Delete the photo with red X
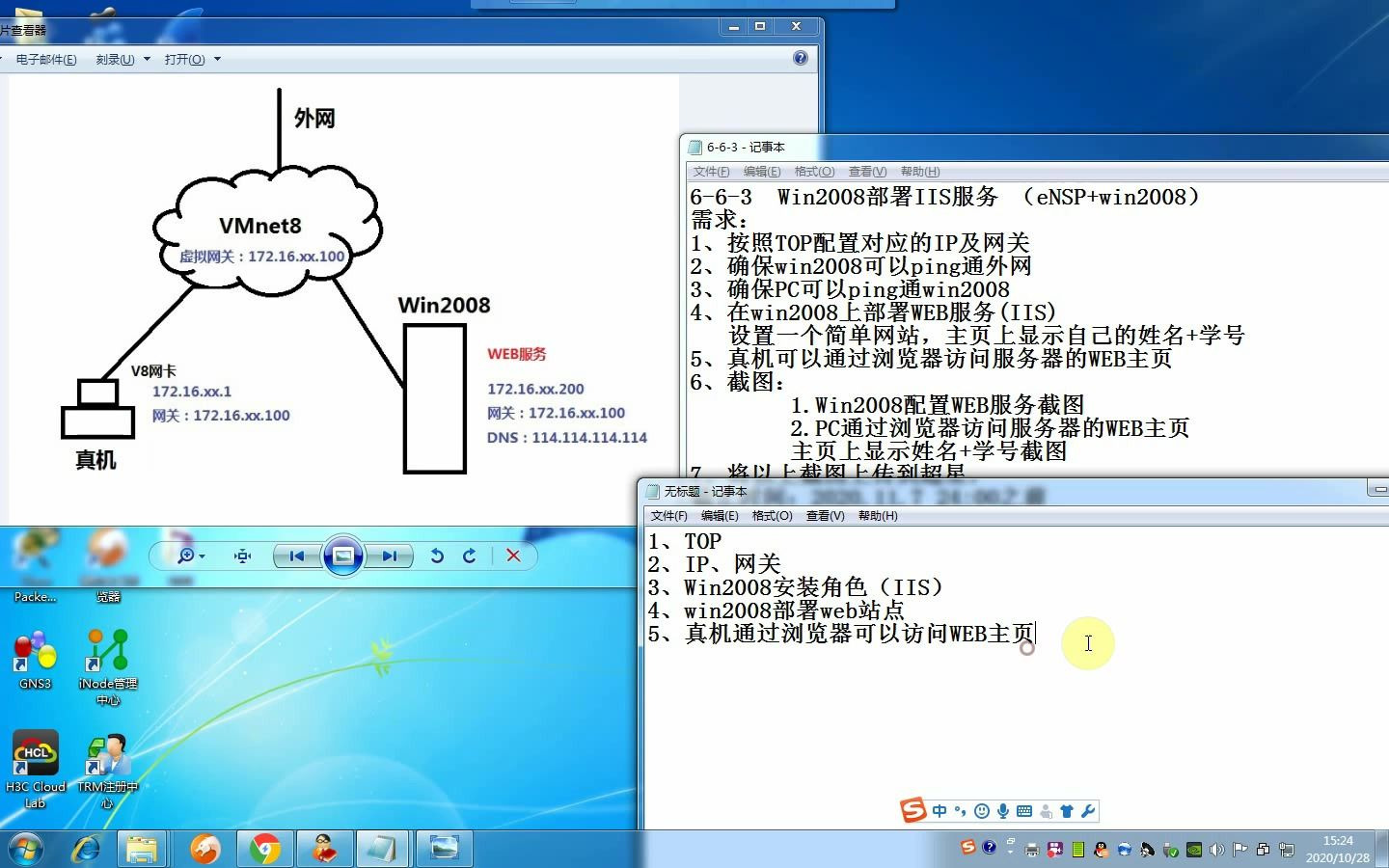Screen dimensions: 1389x868 click(513, 556)
